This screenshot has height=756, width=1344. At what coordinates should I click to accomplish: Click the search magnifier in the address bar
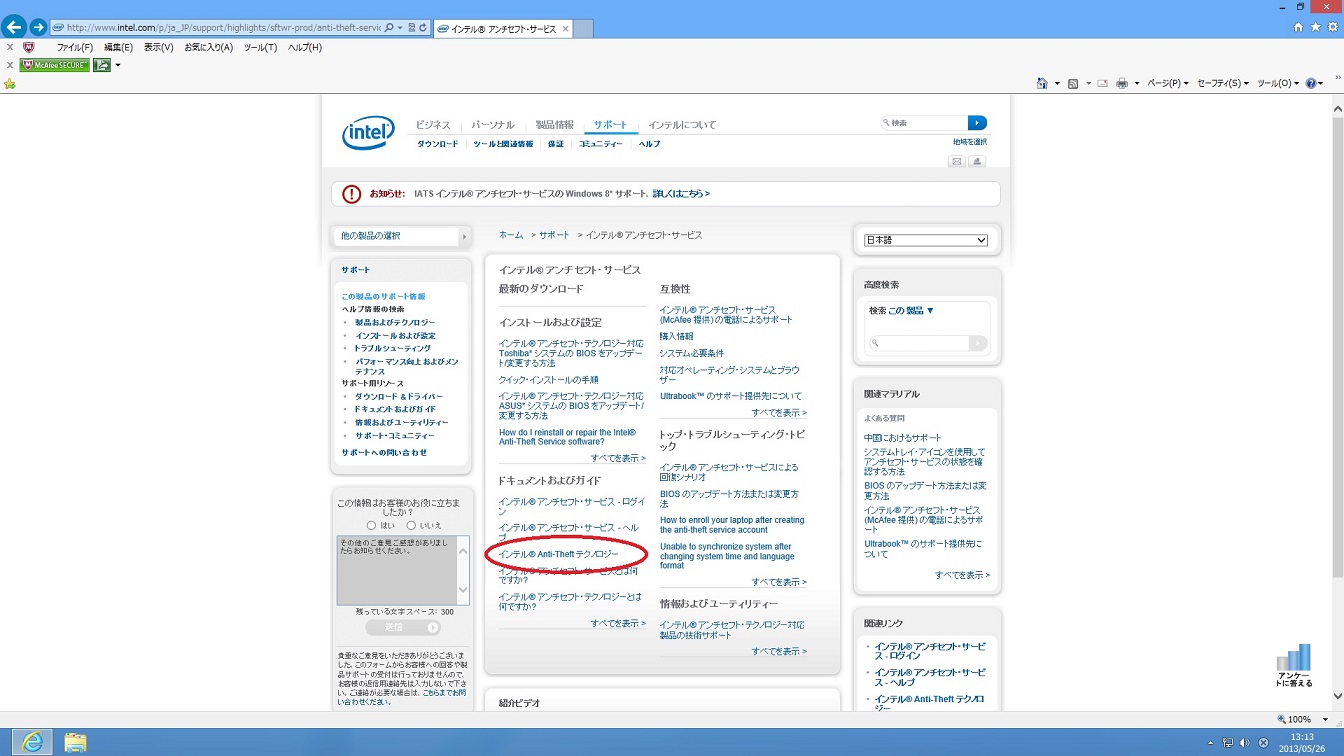388,27
